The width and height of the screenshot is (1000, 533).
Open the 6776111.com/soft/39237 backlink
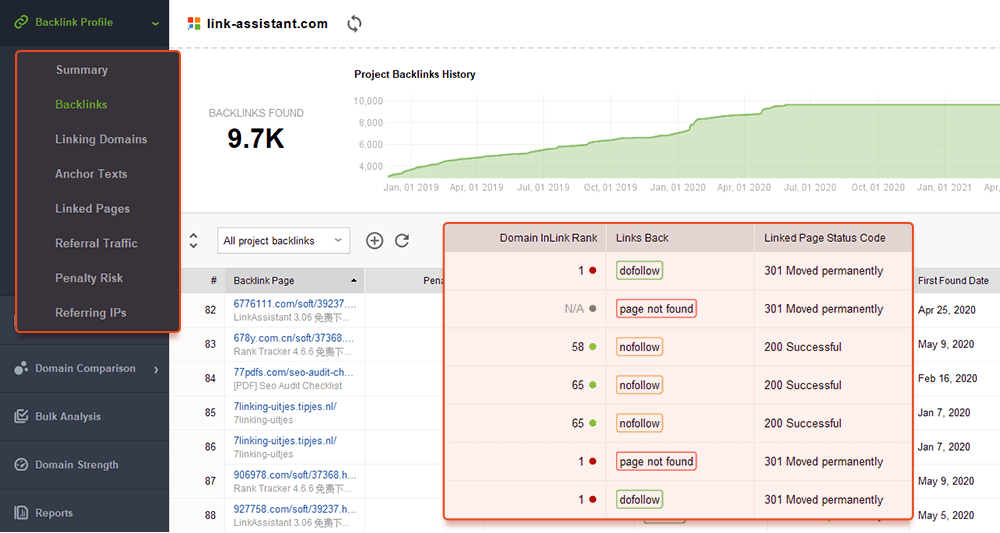click(295, 303)
